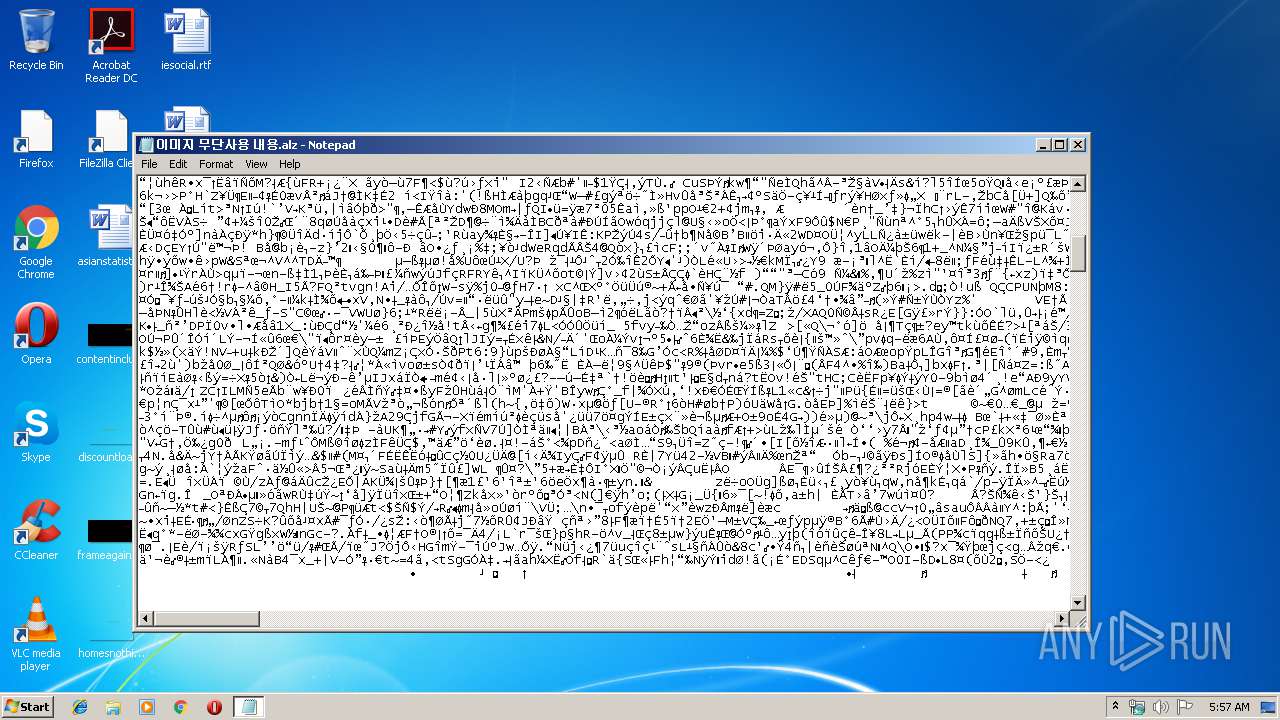Launch Firefox from the desktop shortcut

click(x=36, y=138)
